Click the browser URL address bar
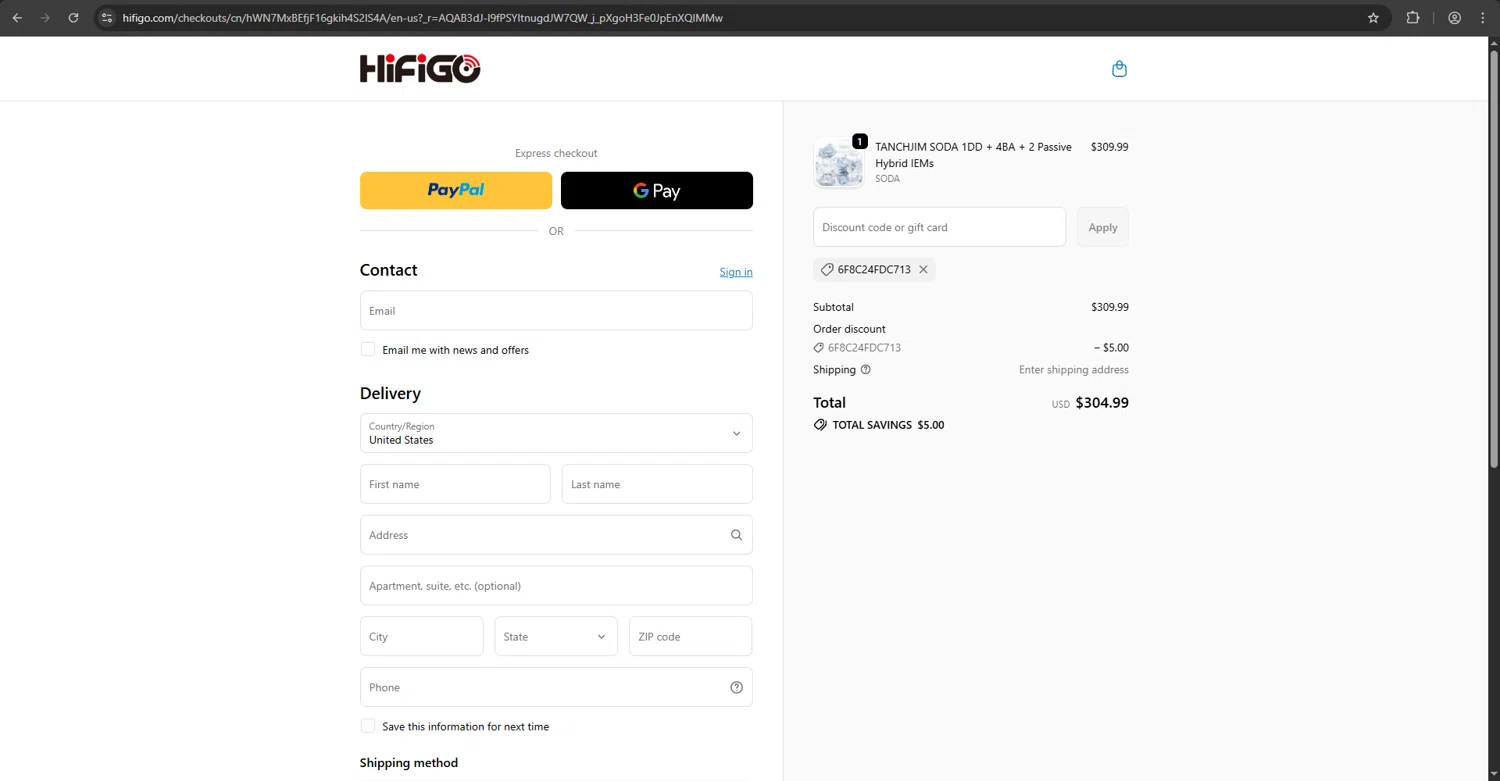The width and height of the screenshot is (1500, 781). click(x=740, y=18)
